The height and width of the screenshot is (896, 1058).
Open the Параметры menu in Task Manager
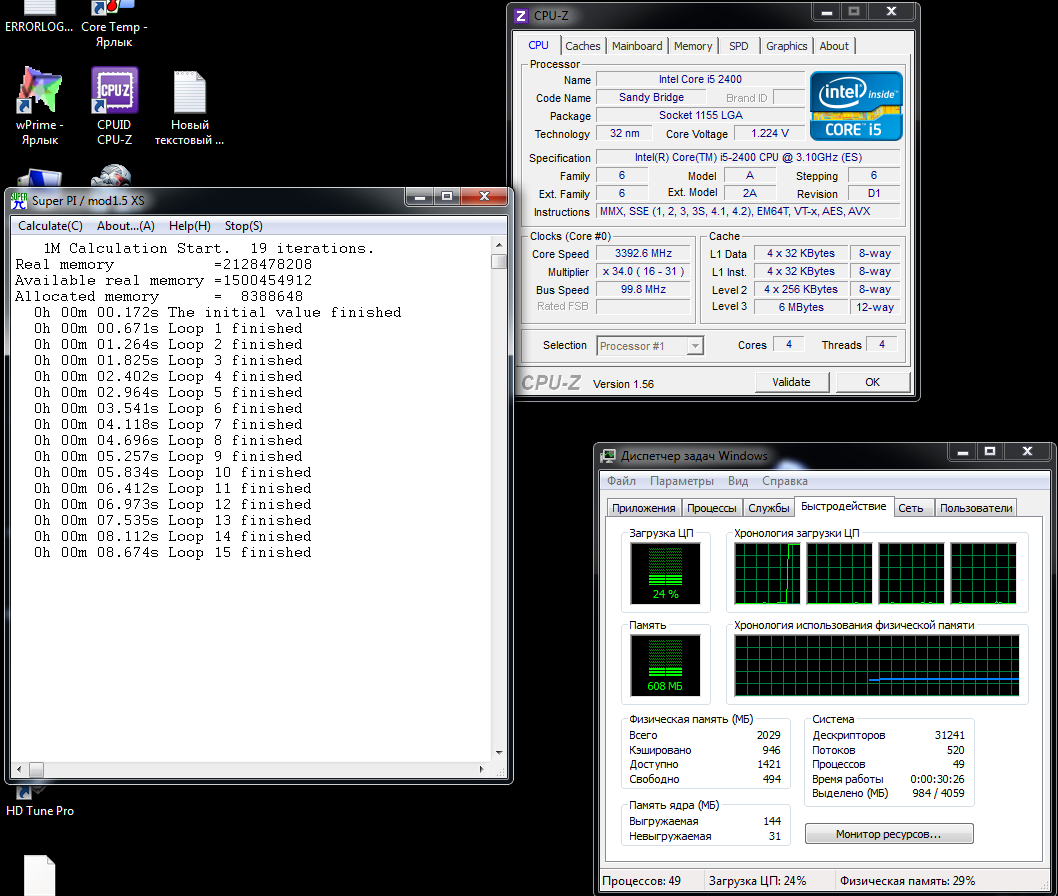tap(682, 481)
